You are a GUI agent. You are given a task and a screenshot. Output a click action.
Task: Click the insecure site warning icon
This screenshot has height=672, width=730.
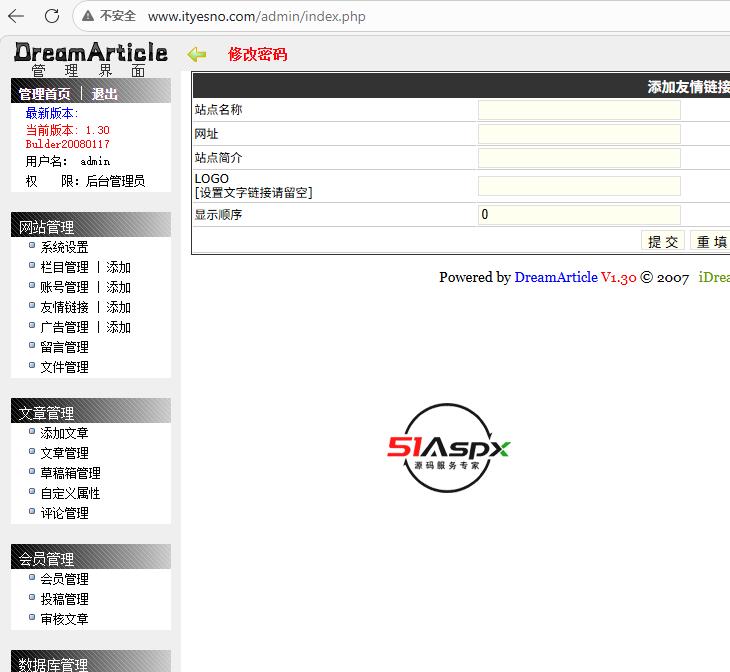point(88,16)
